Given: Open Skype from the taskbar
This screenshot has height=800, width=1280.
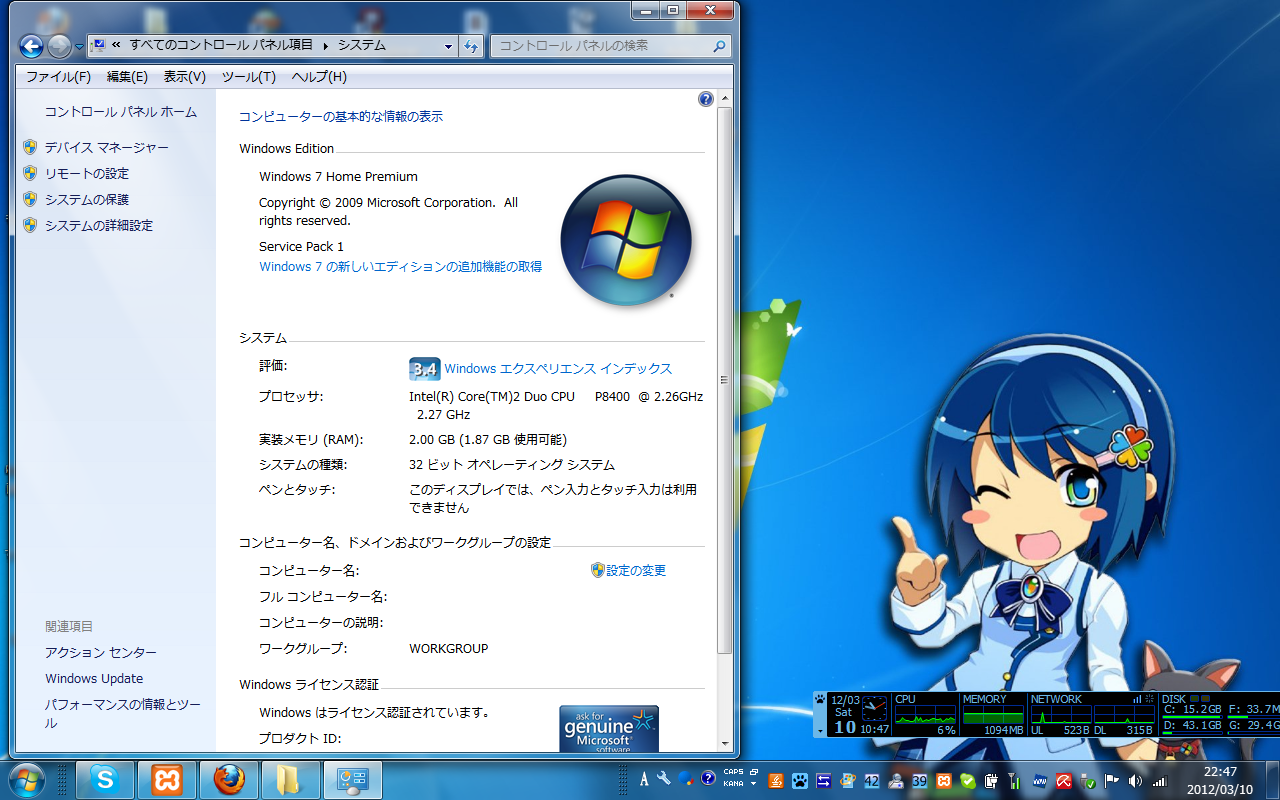Looking at the screenshot, I should pyautogui.click(x=104, y=779).
